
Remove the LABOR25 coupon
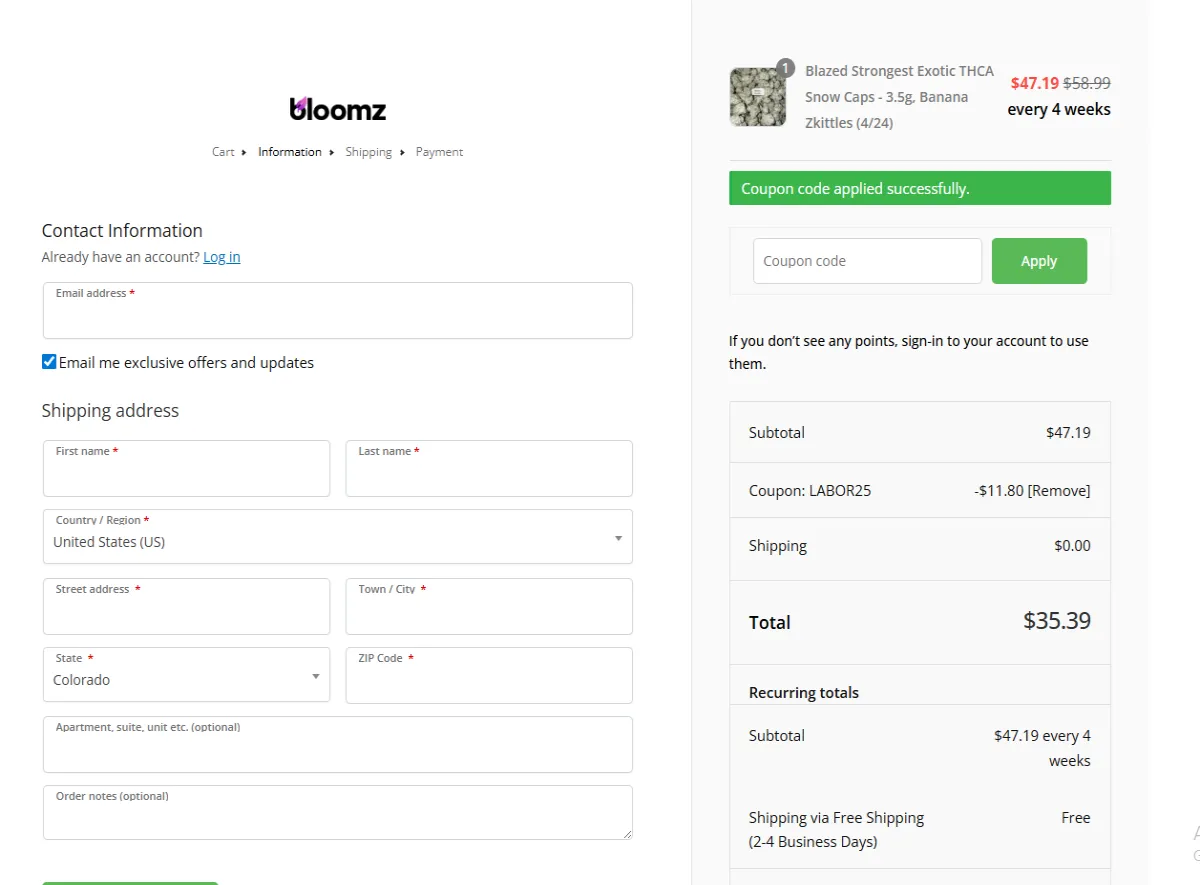[x=1059, y=491]
